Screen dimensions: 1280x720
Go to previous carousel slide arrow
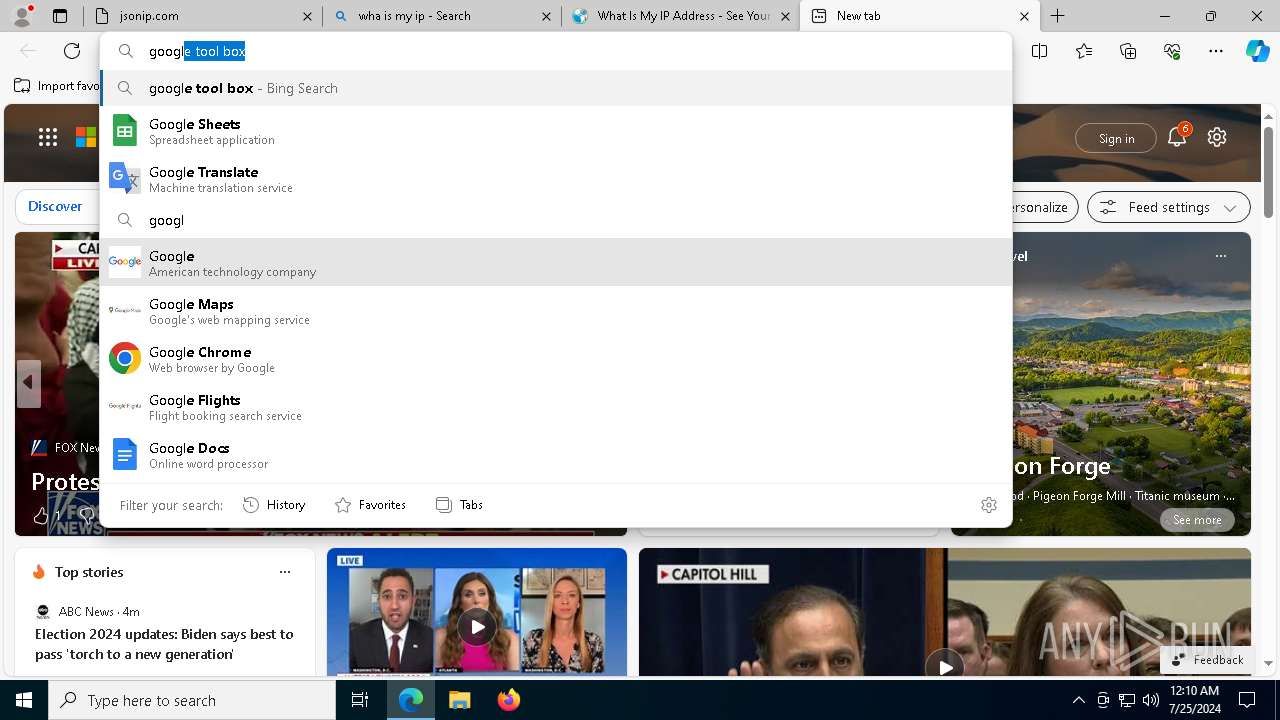coord(28,383)
